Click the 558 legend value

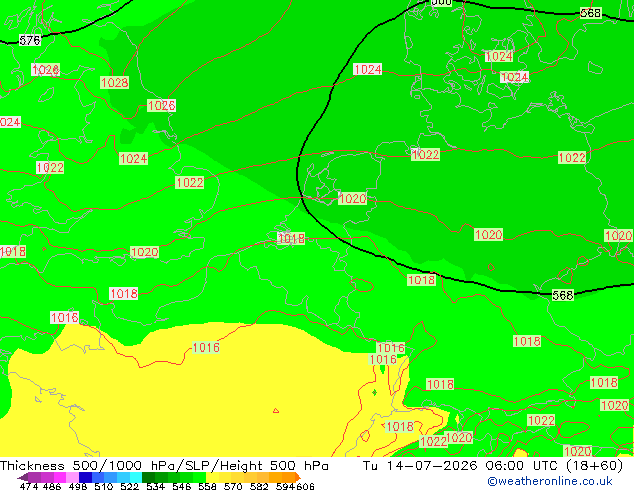coord(207,486)
